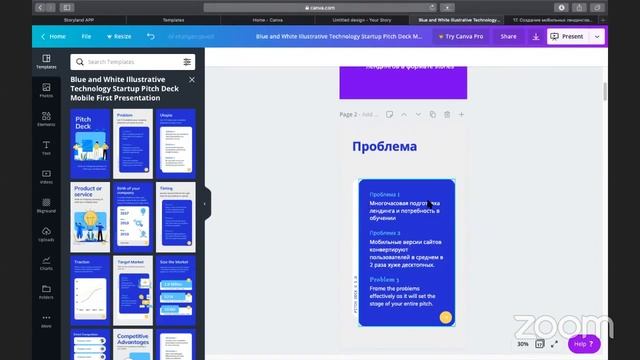This screenshot has height=360, width=640.
Task: Select the Competitive Advantages template thumbnail
Action: [133, 344]
